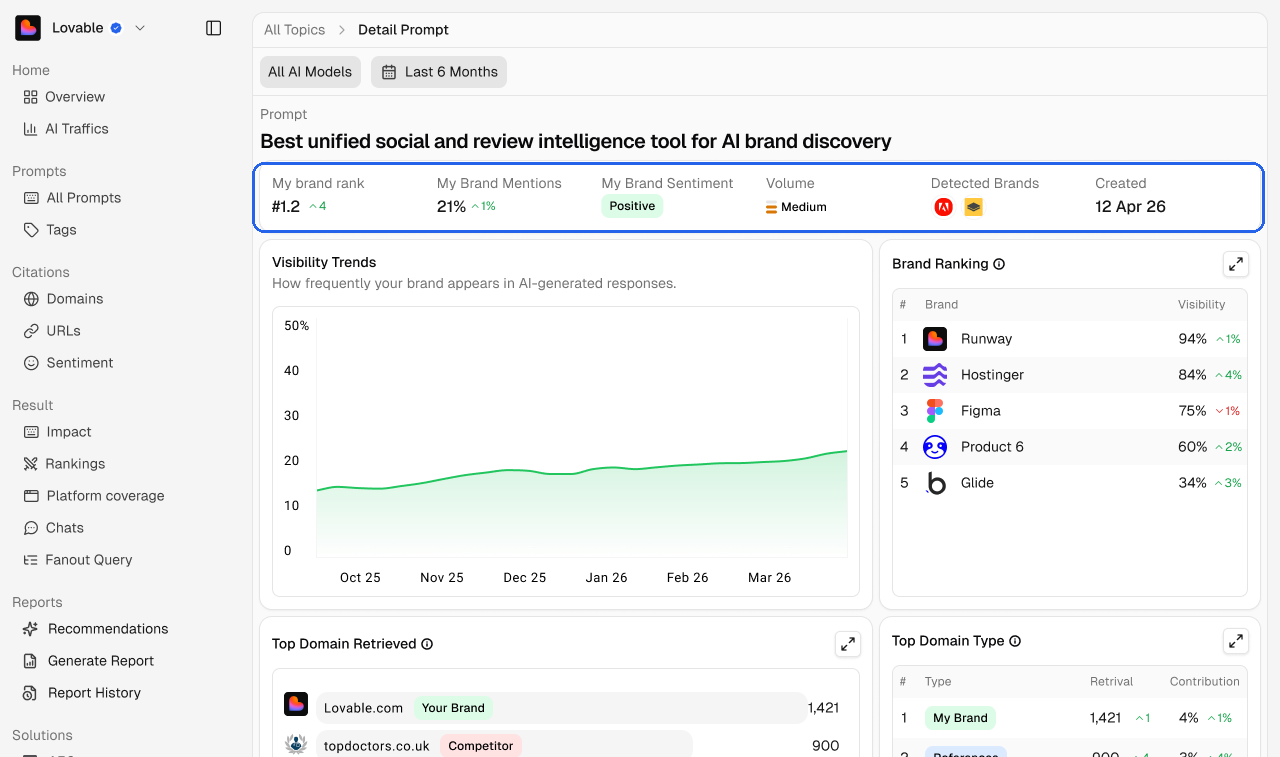Click the Recommendations sparkle icon
The height and width of the screenshot is (757, 1280).
(x=31, y=629)
